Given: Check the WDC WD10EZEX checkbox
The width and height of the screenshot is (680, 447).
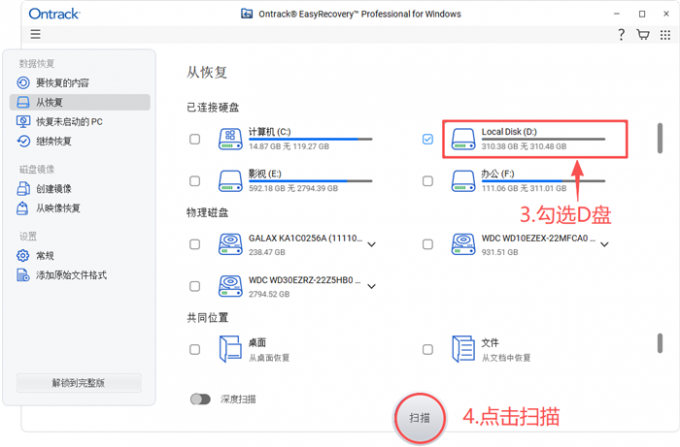Looking at the screenshot, I should pyautogui.click(x=428, y=245).
